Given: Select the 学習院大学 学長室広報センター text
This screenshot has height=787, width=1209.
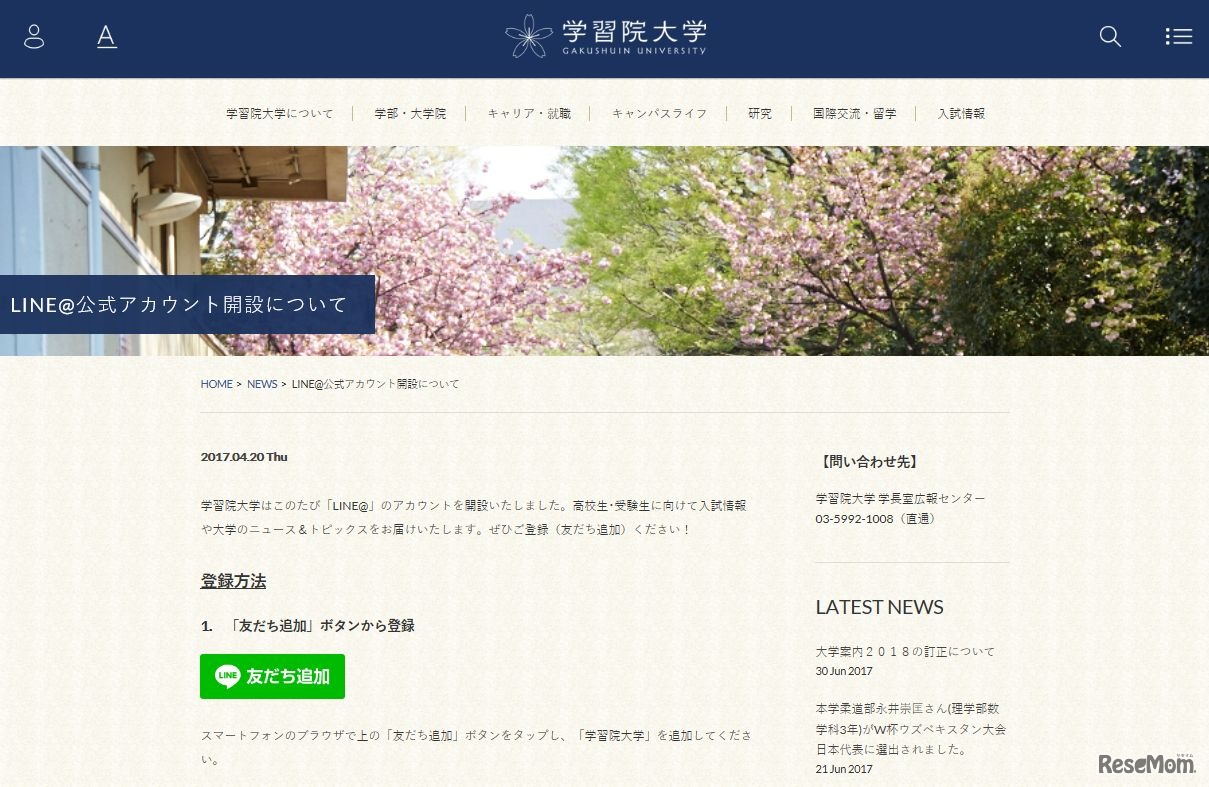Looking at the screenshot, I should (900, 498).
